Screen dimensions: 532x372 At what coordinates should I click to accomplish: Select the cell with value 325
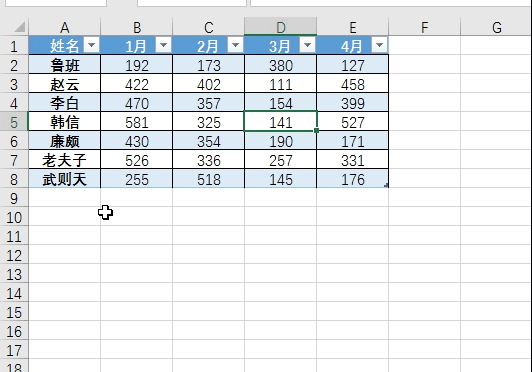pos(208,122)
